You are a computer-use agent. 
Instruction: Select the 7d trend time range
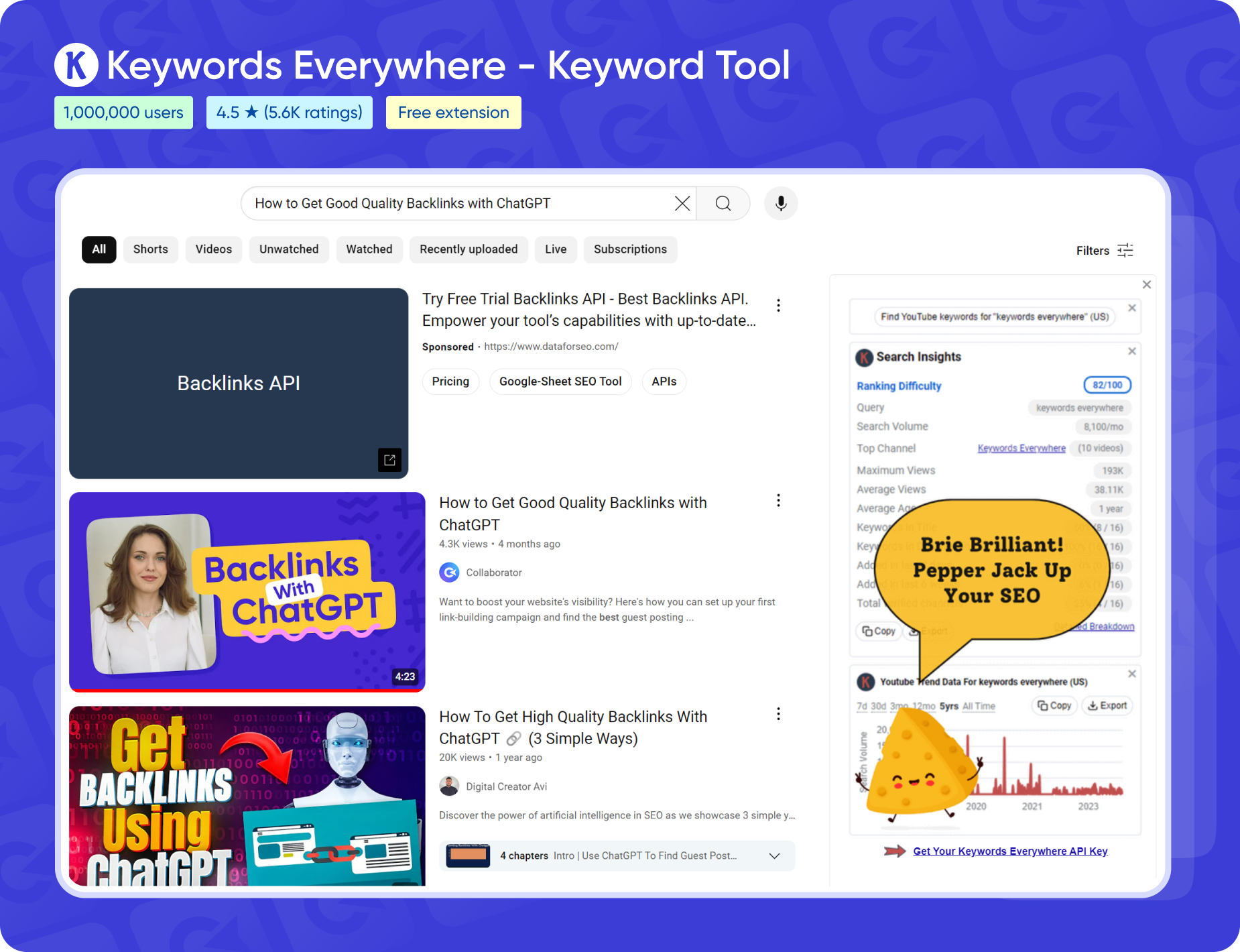(863, 706)
